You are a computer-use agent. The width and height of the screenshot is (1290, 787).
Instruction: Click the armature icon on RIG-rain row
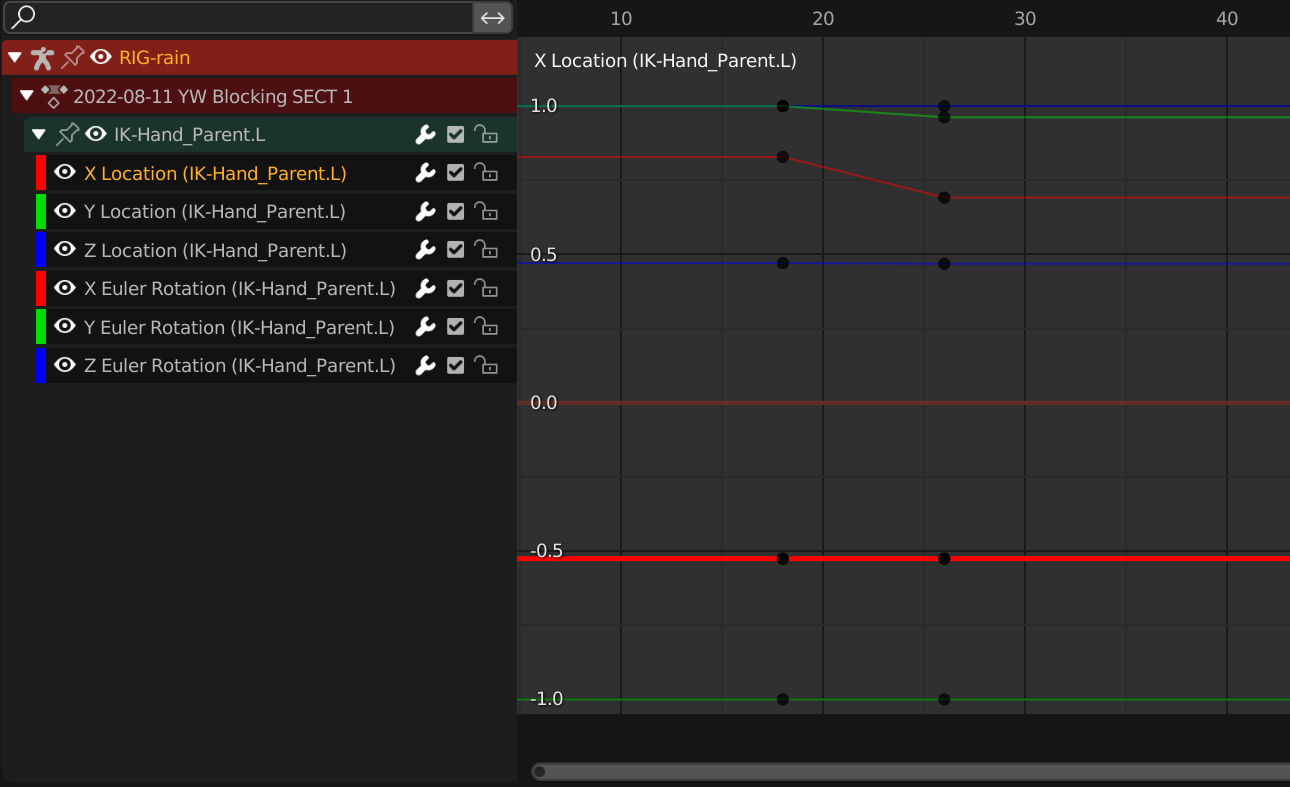[x=42, y=57]
